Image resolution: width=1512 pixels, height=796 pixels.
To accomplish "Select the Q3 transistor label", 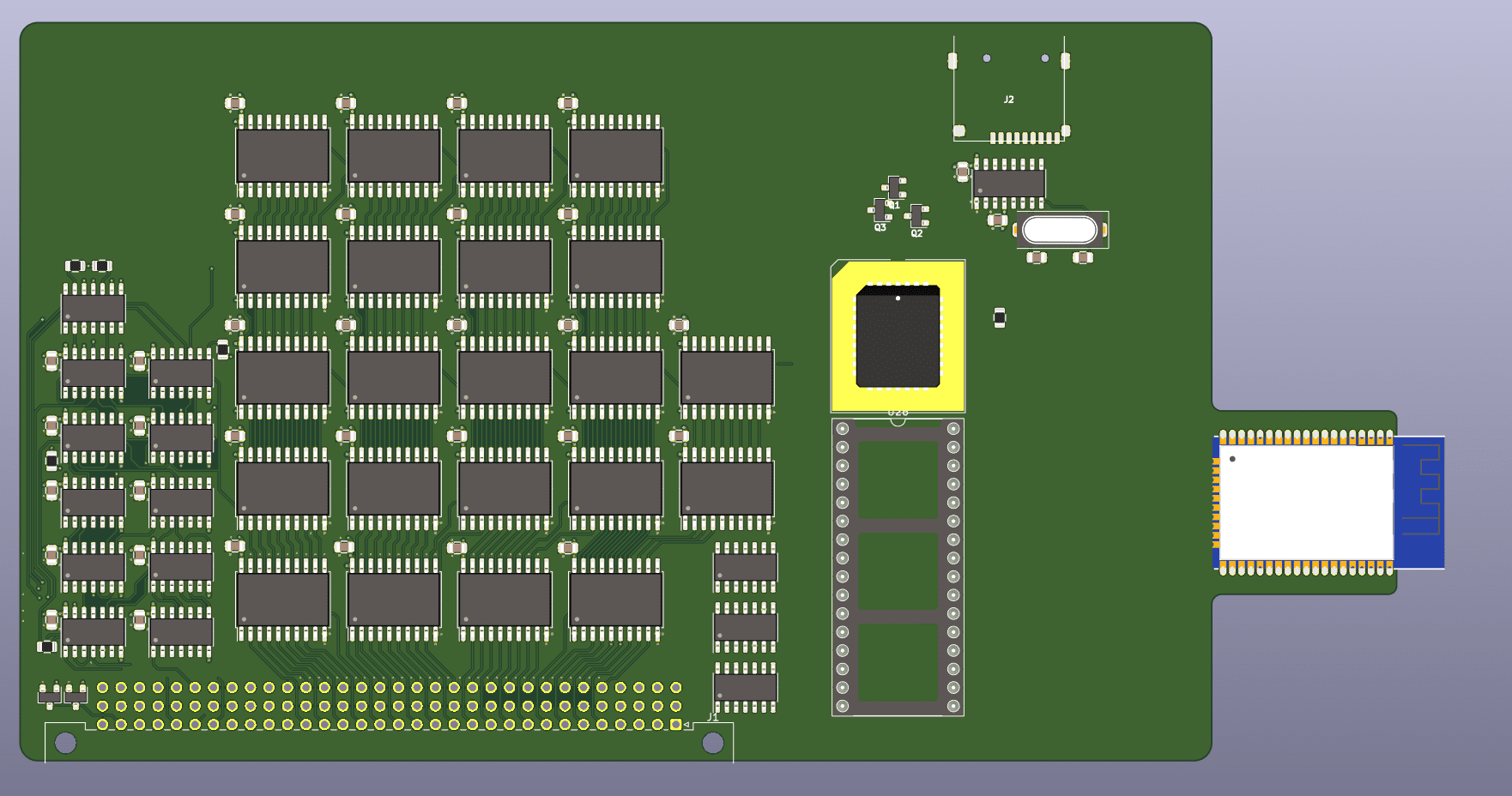I will coord(880,227).
